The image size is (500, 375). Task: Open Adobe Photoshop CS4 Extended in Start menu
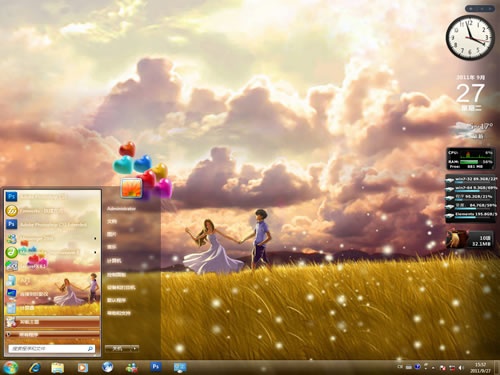[53, 224]
